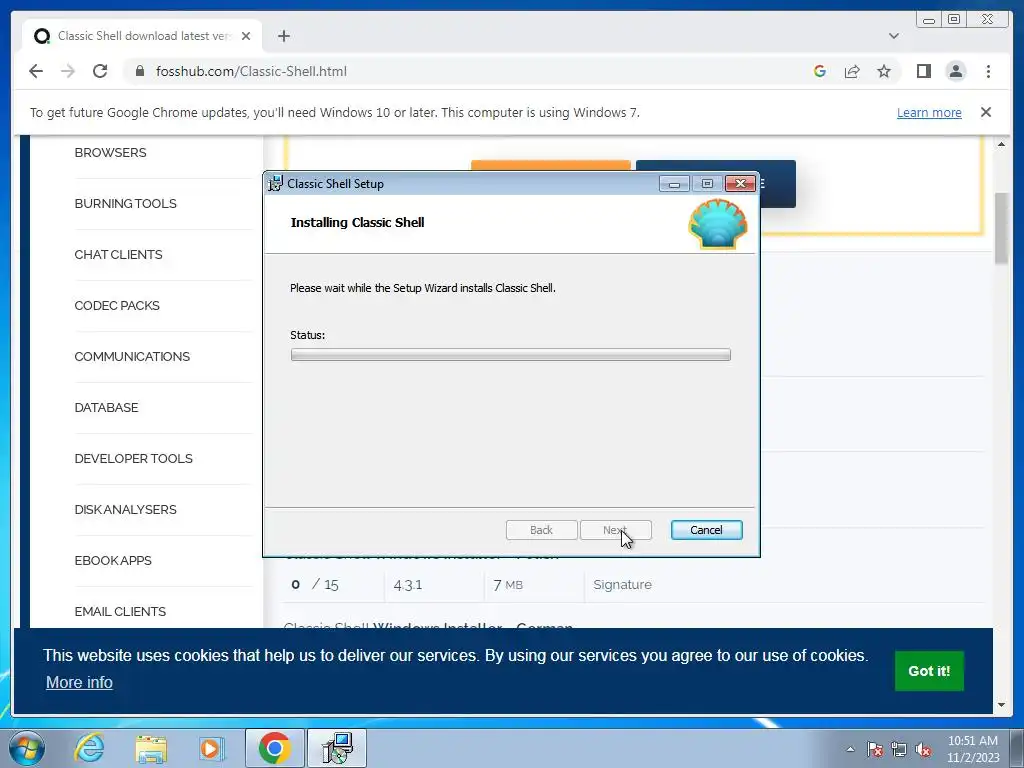Click the disabled Back button
This screenshot has width=1024, height=768.
tap(541, 530)
